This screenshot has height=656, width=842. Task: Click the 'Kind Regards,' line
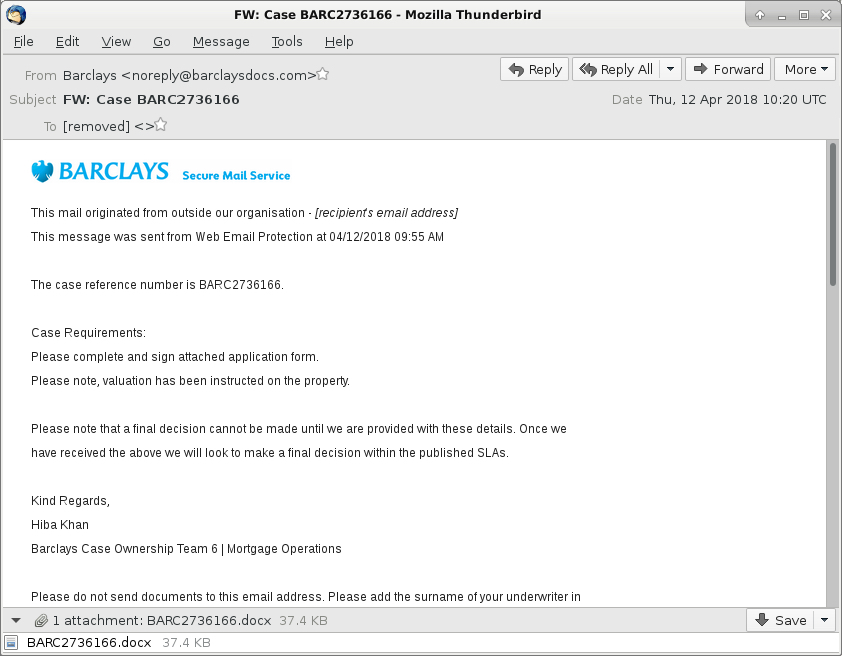click(70, 501)
